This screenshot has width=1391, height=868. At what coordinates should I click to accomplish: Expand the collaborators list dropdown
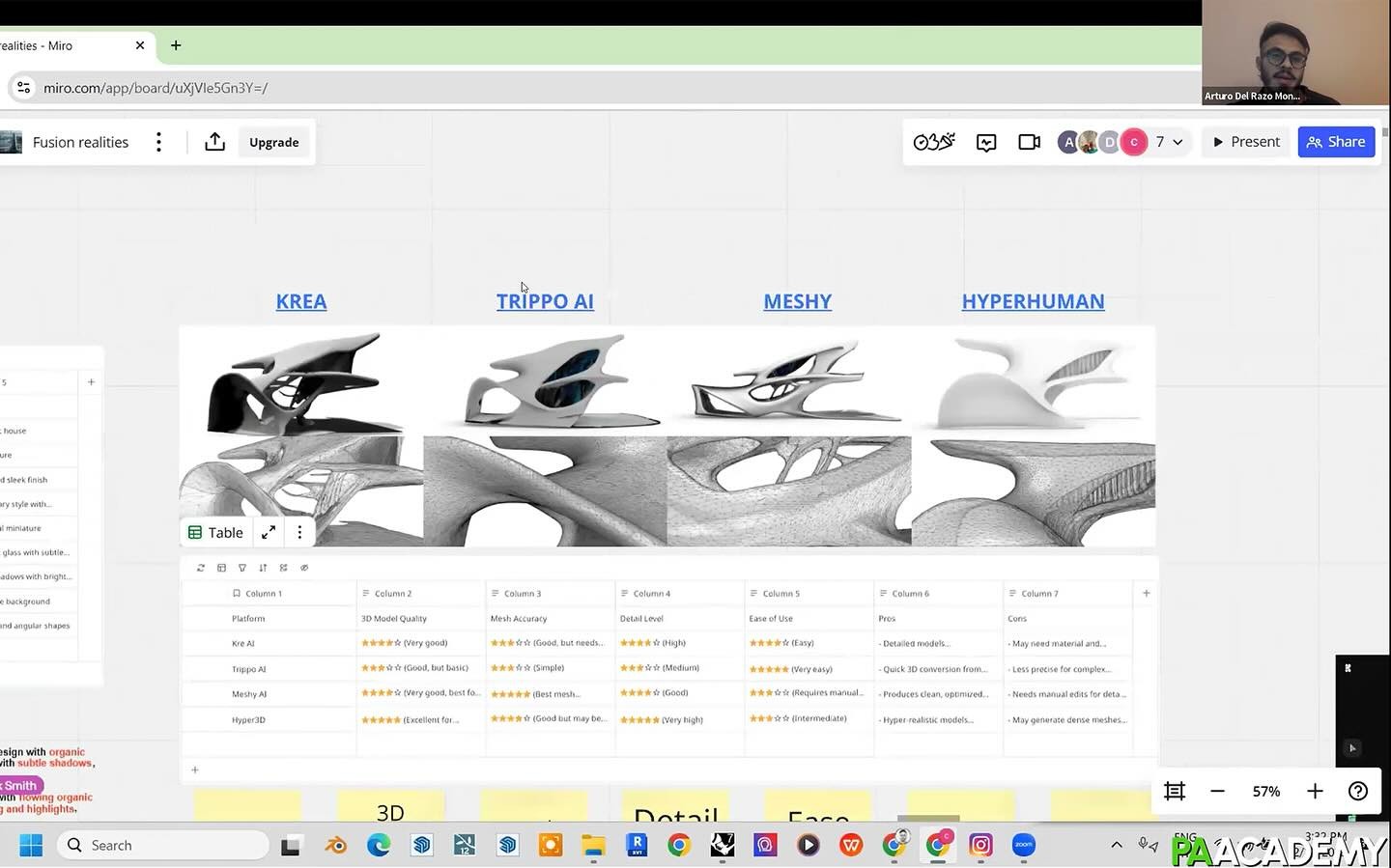pos(1178,142)
